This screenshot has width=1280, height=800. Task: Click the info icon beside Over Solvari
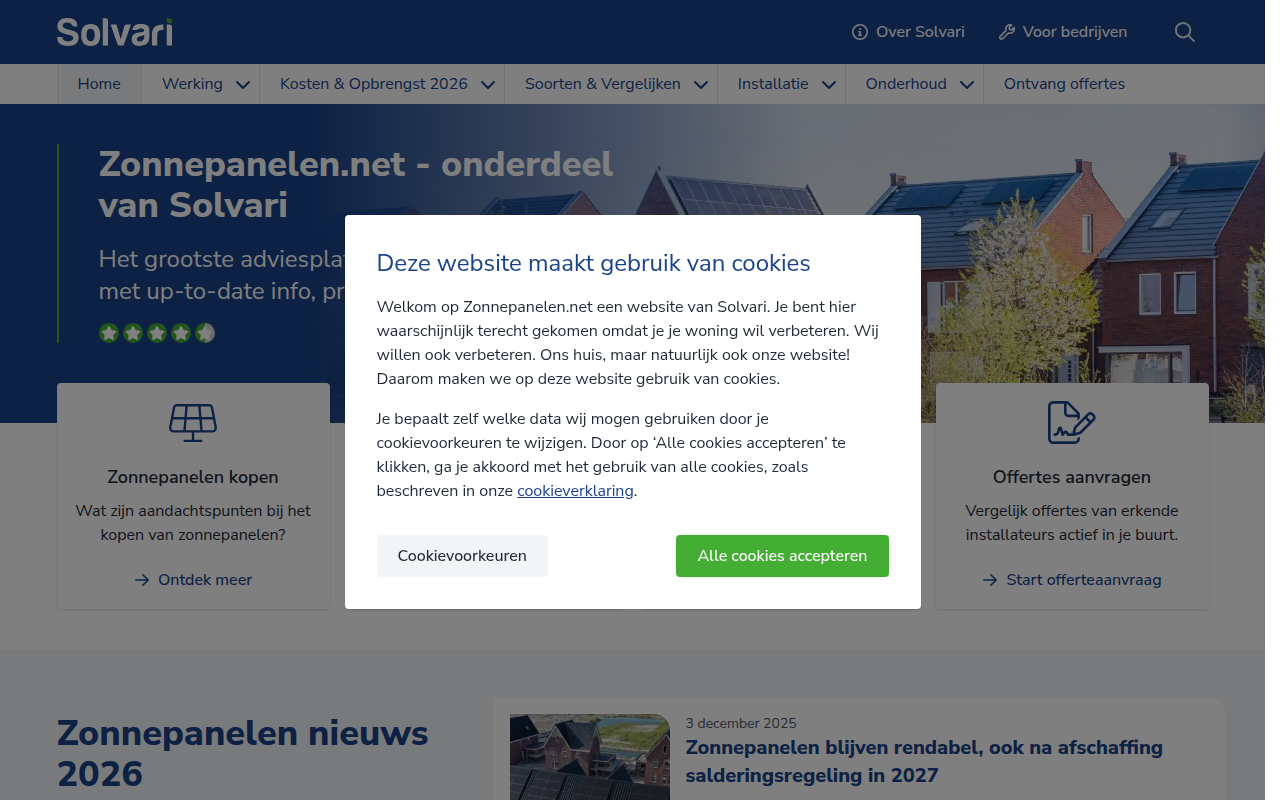pyautogui.click(x=859, y=32)
